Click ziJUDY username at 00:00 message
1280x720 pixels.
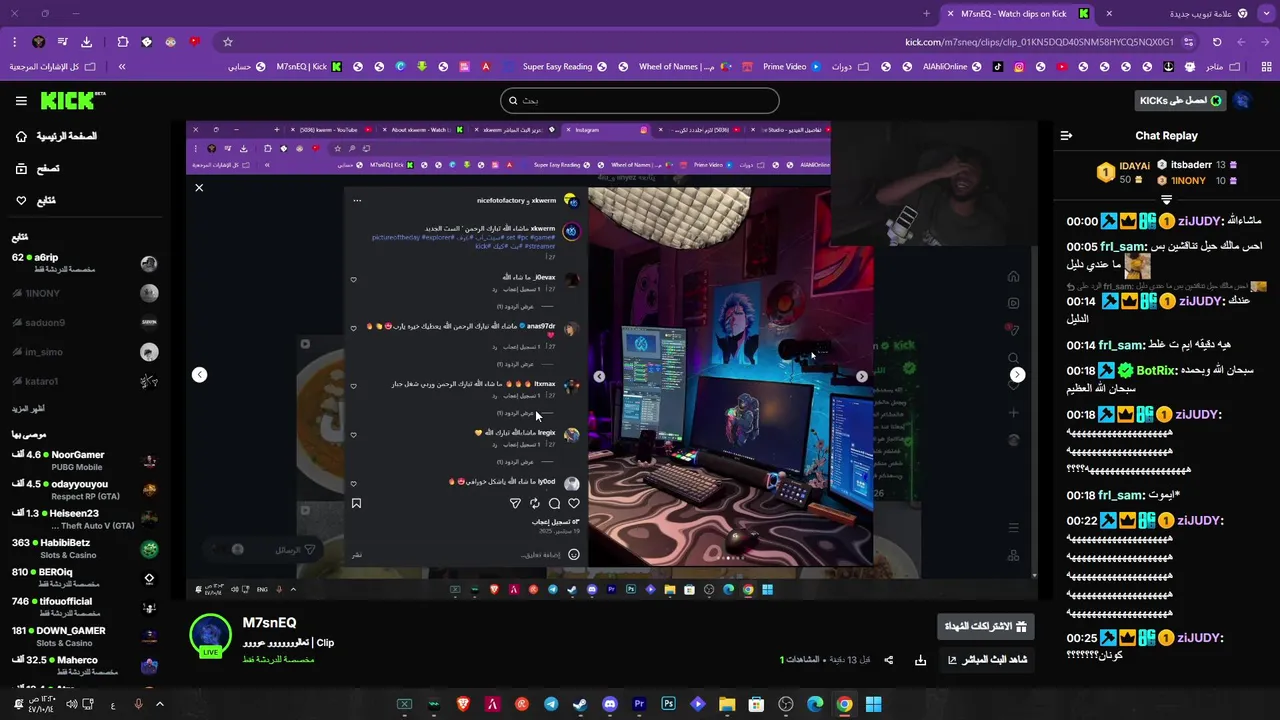(x=1200, y=221)
